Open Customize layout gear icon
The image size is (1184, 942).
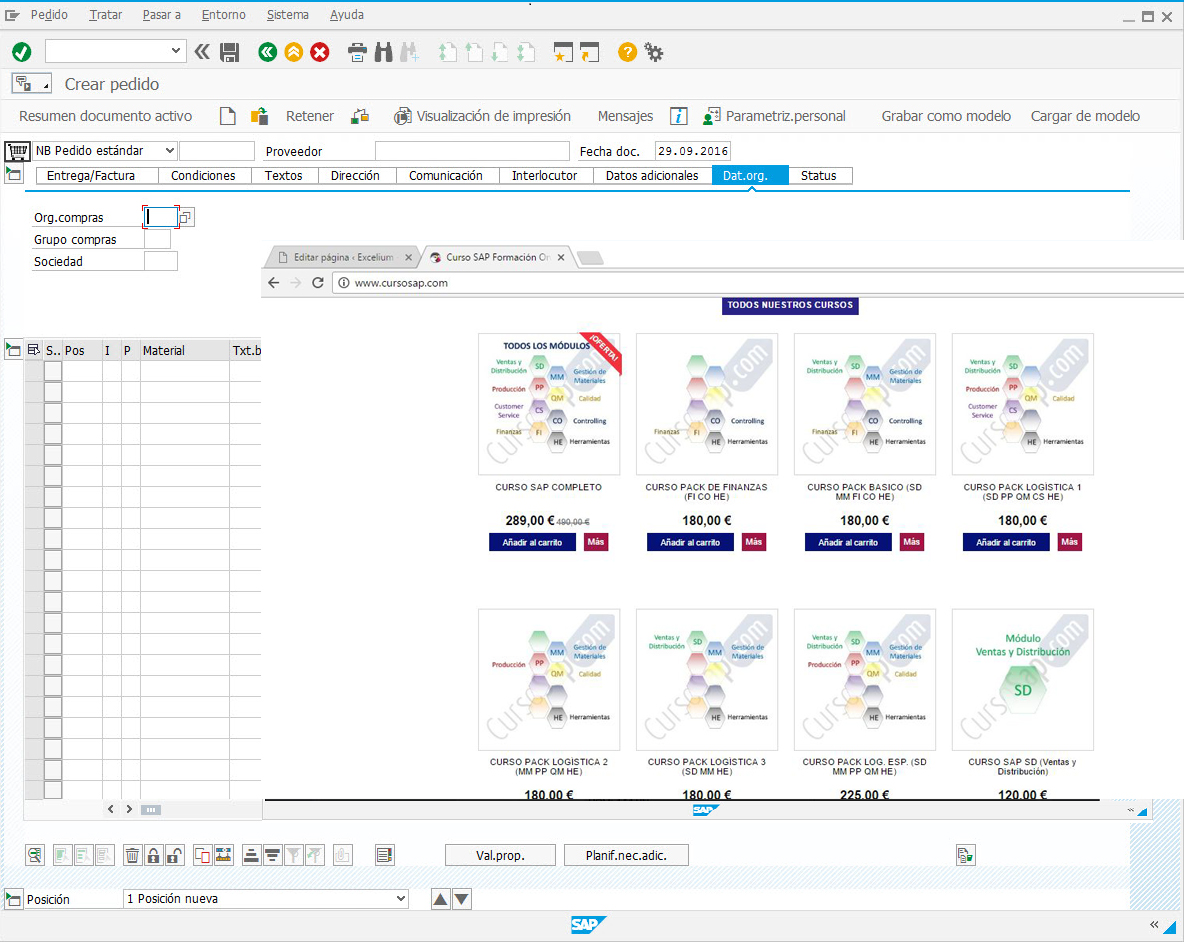click(x=654, y=52)
